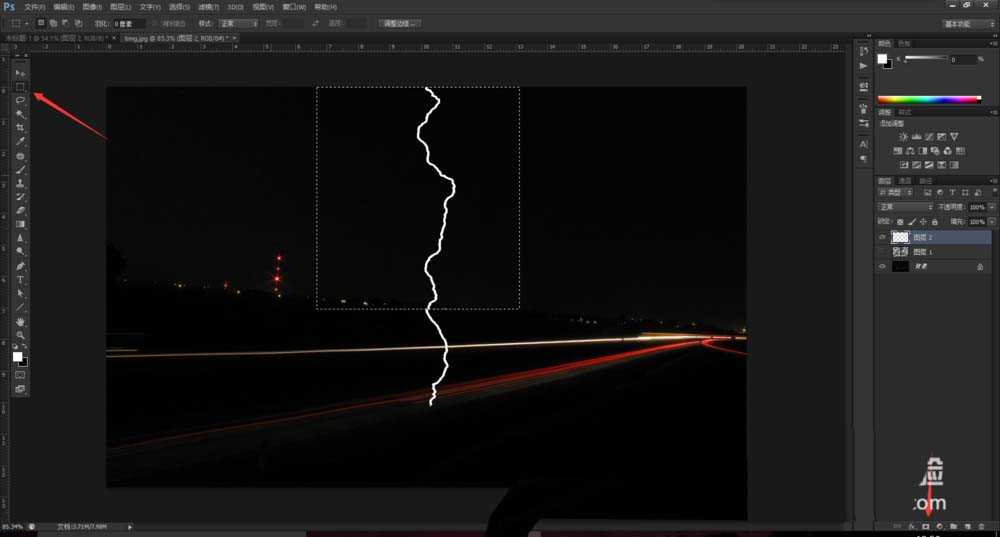This screenshot has height=537, width=1000.
Task: Expand the 样式 style dropdown in options bar
Action: (x=240, y=22)
